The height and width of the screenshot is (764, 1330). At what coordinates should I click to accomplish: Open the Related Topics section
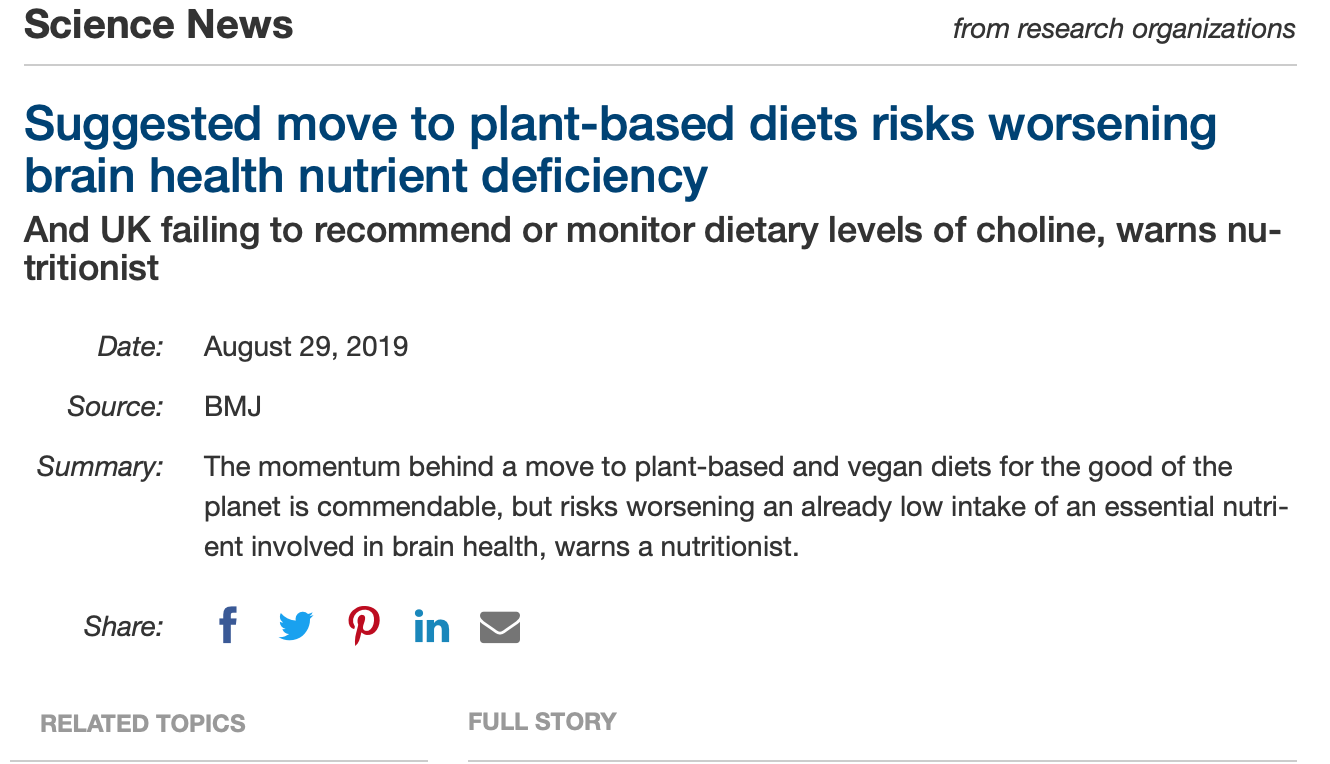coord(143,724)
